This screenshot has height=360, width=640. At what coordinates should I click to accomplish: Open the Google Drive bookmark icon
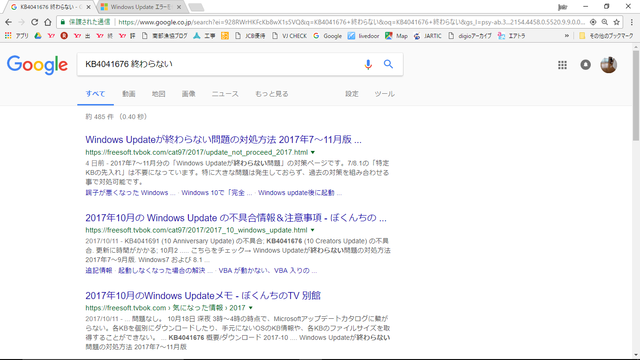pyautogui.click(x=38, y=36)
